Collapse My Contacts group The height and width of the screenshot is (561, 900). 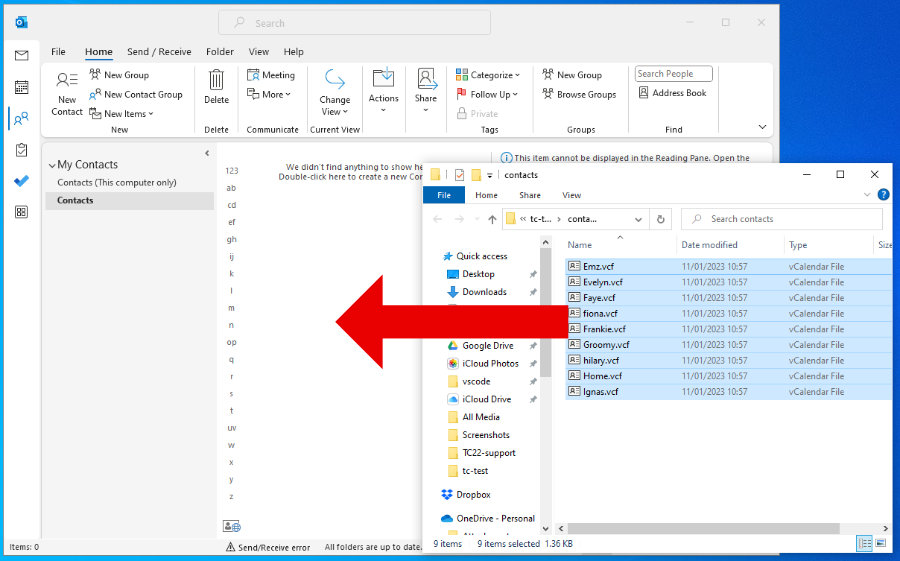(52, 165)
